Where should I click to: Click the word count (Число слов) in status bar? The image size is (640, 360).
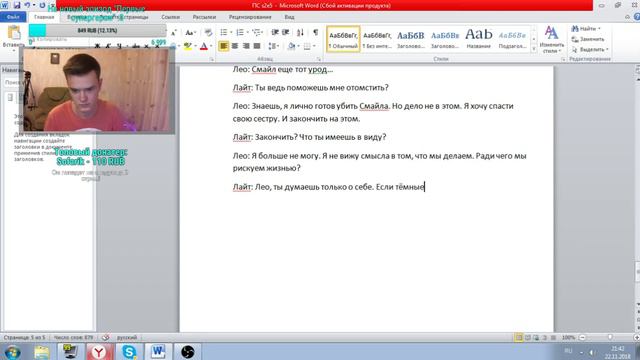click(73, 338)
